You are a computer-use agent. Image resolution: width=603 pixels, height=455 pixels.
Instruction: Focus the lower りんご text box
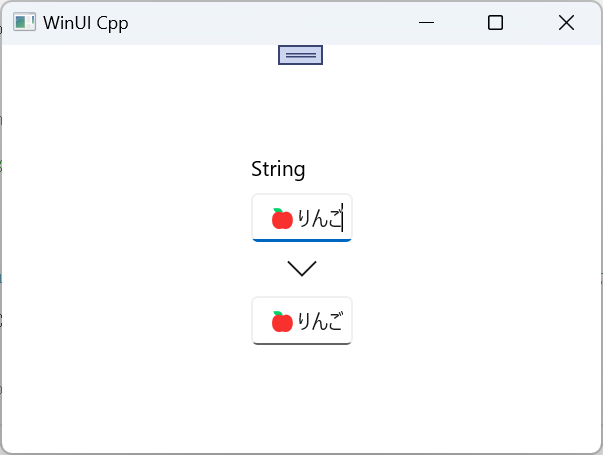(x=301, y=321)
